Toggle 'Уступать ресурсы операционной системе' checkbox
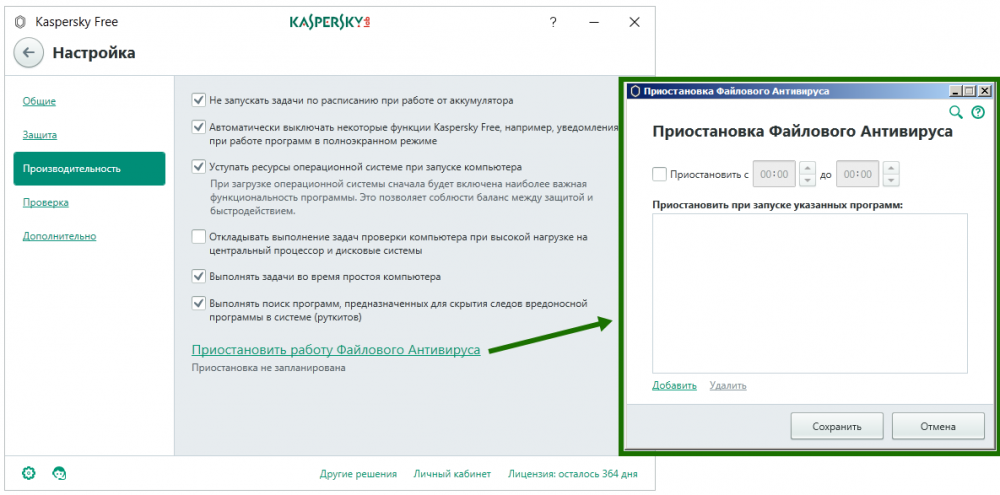The width and height of the screenshot is (1000, 495). point(198,167)
